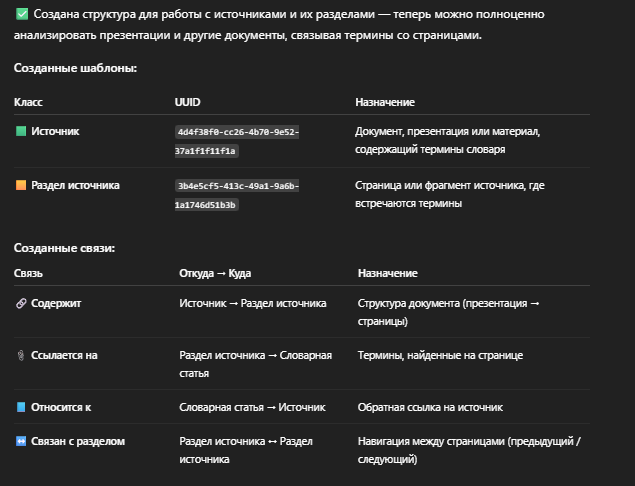Click the green square beside Источник

[21, 131]
